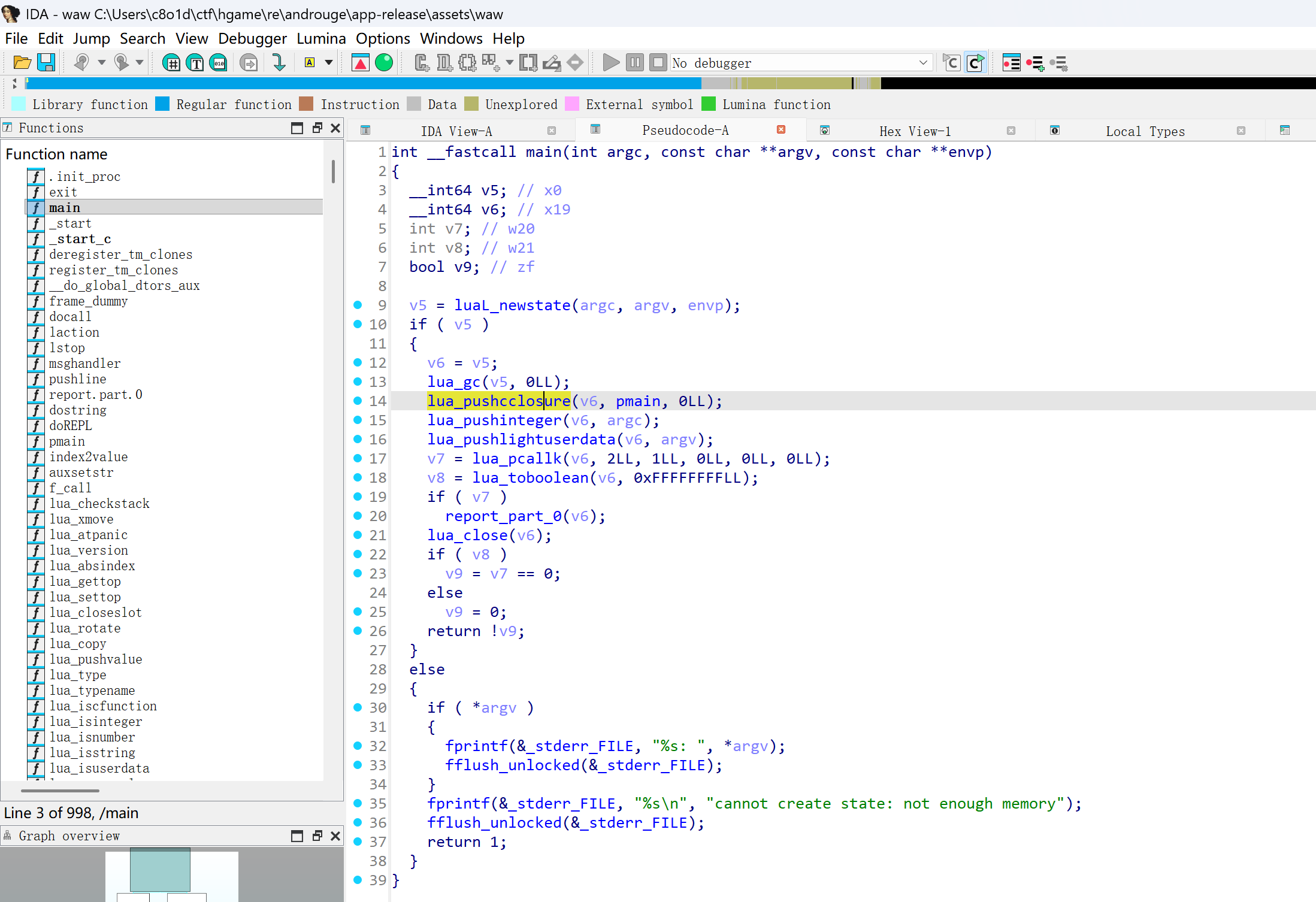
Task: Open the breakpoint list icon
Action: [1011, 62]
